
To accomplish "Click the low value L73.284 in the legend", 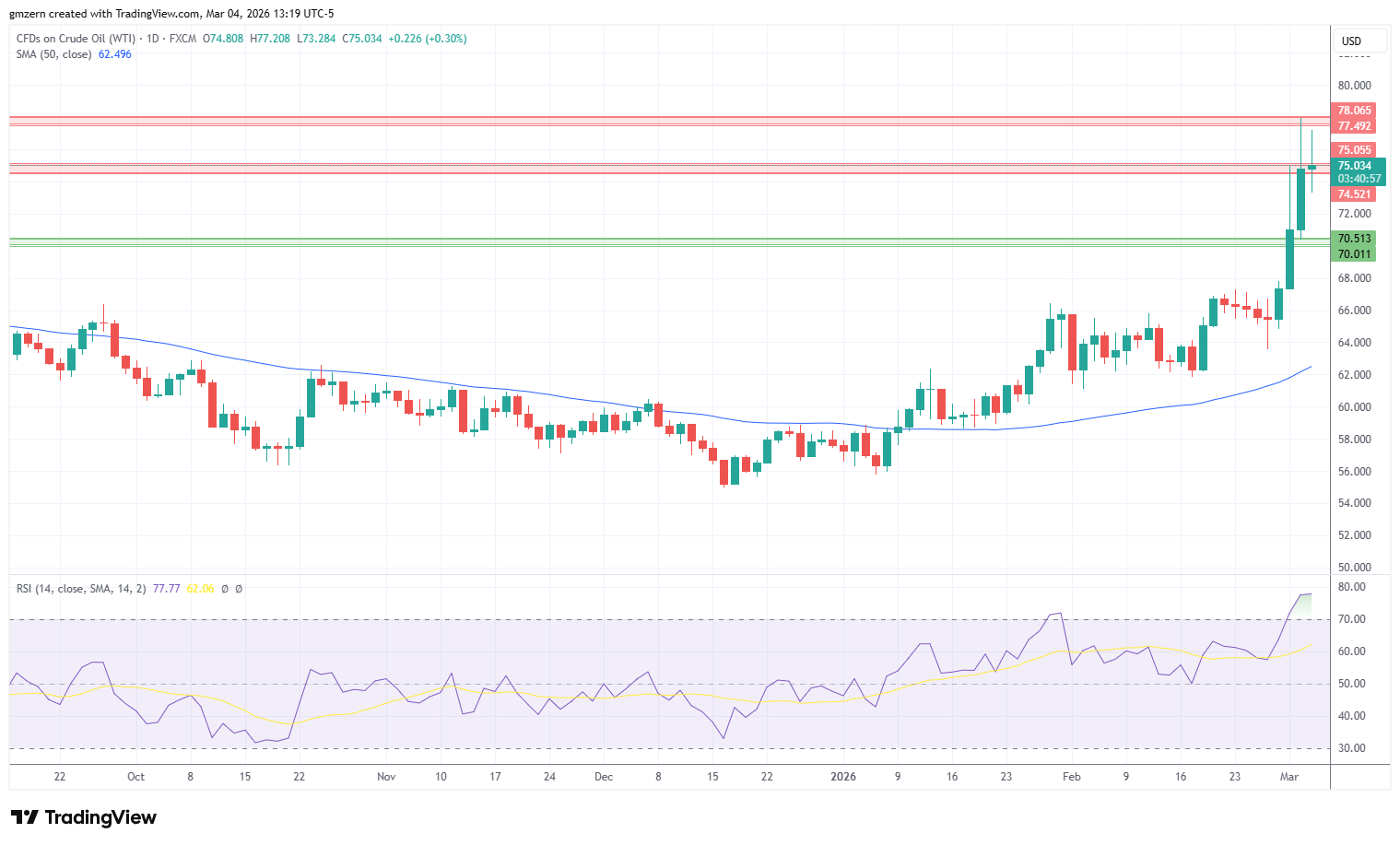I will click(x=316, y=39).
